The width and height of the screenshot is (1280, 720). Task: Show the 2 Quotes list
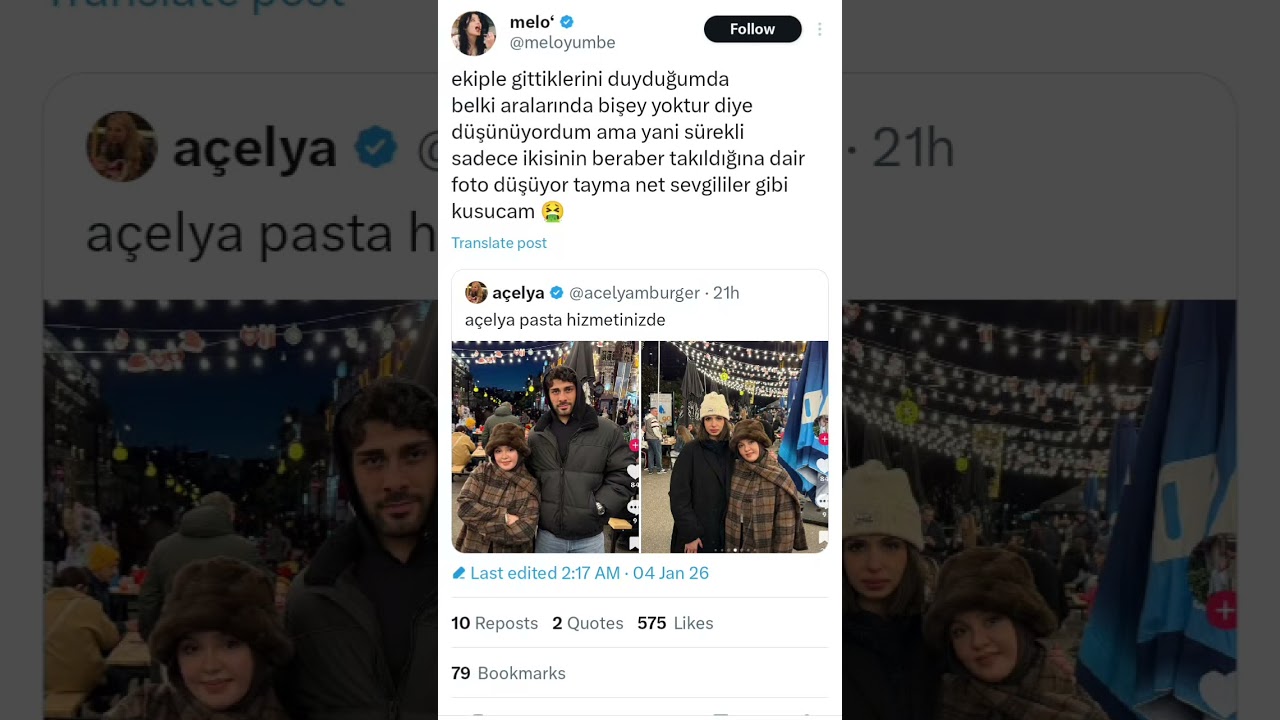(587, 623)
